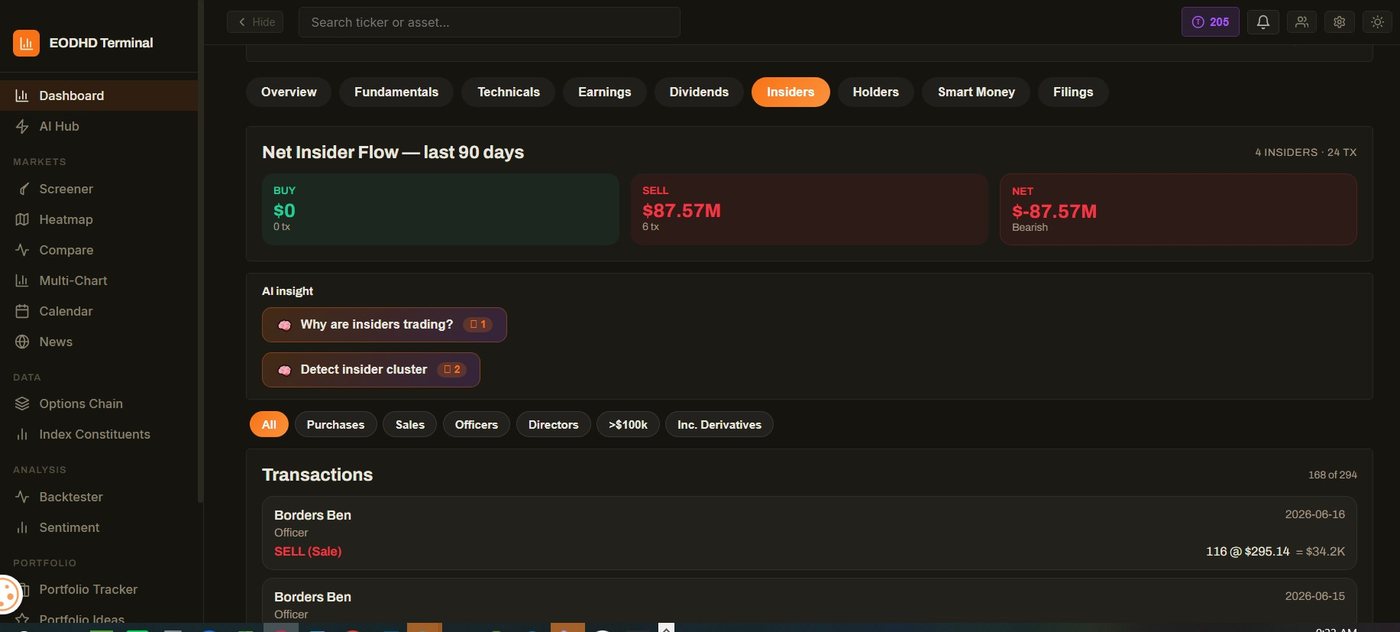Filter transactions by Directors
This screenshot has width=1400, height=632.
click(x=553, y=425)
